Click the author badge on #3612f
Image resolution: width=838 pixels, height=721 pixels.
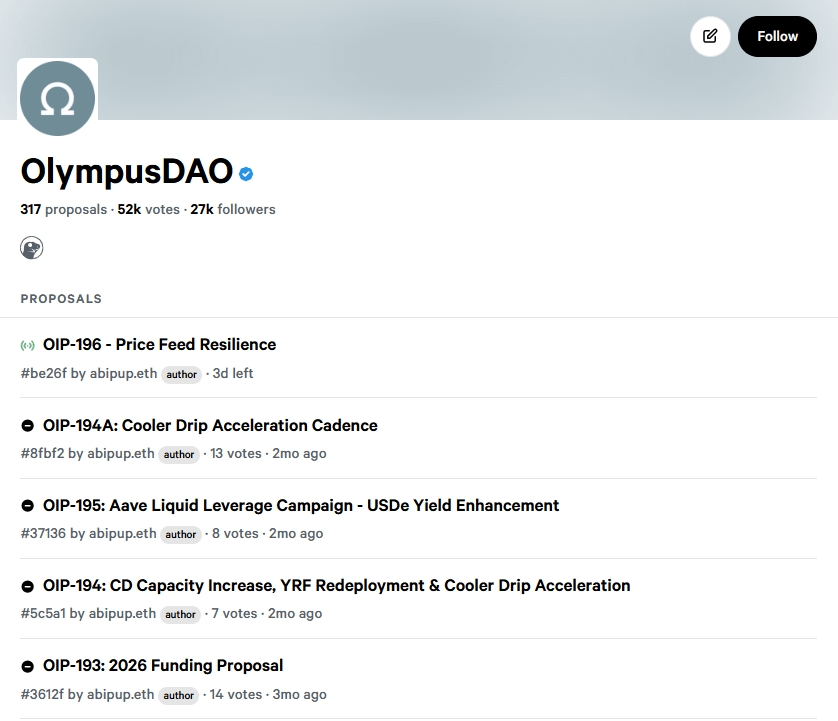point(179,696)
